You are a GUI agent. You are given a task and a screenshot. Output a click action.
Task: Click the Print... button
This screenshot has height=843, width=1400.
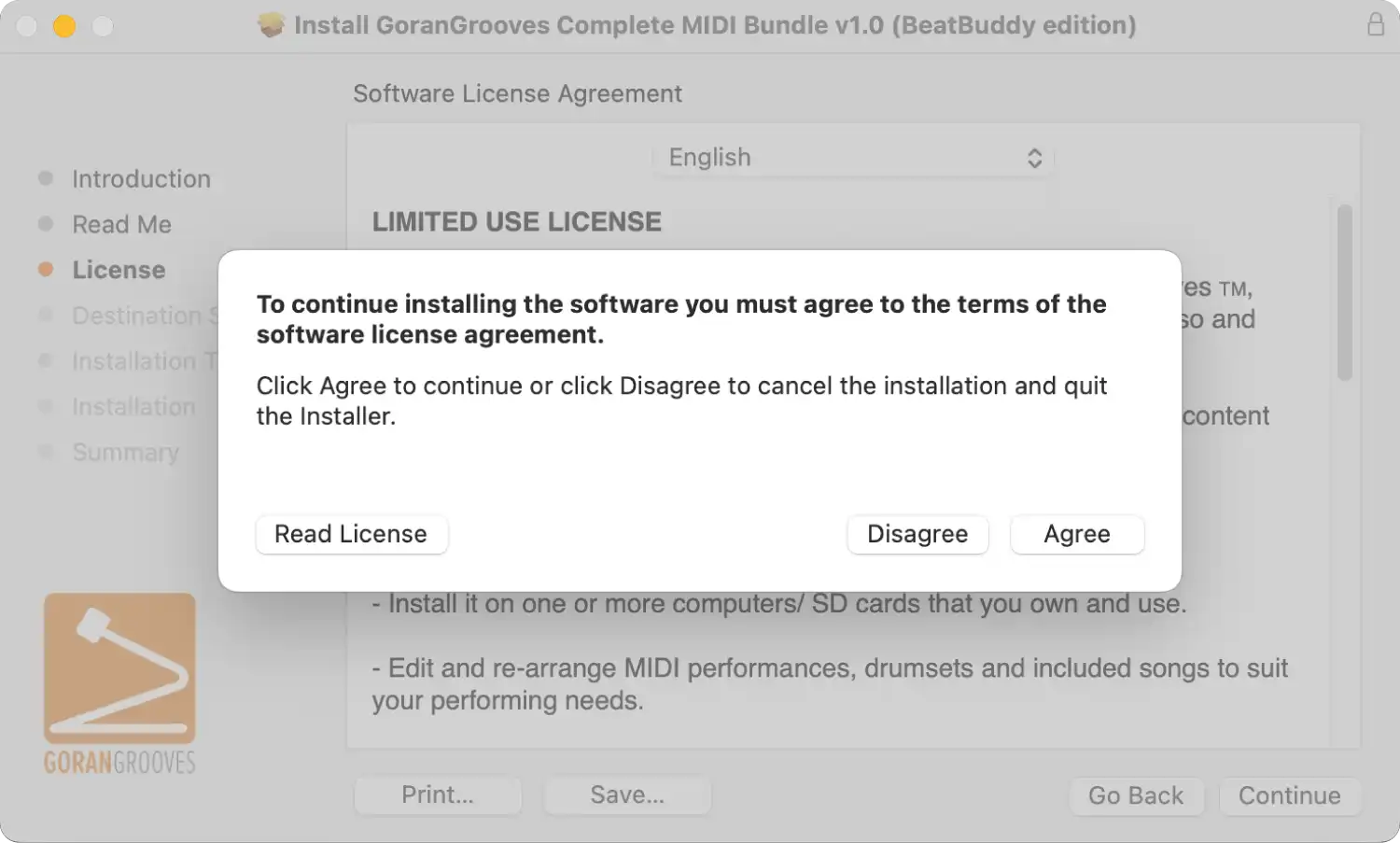(438, 794)
